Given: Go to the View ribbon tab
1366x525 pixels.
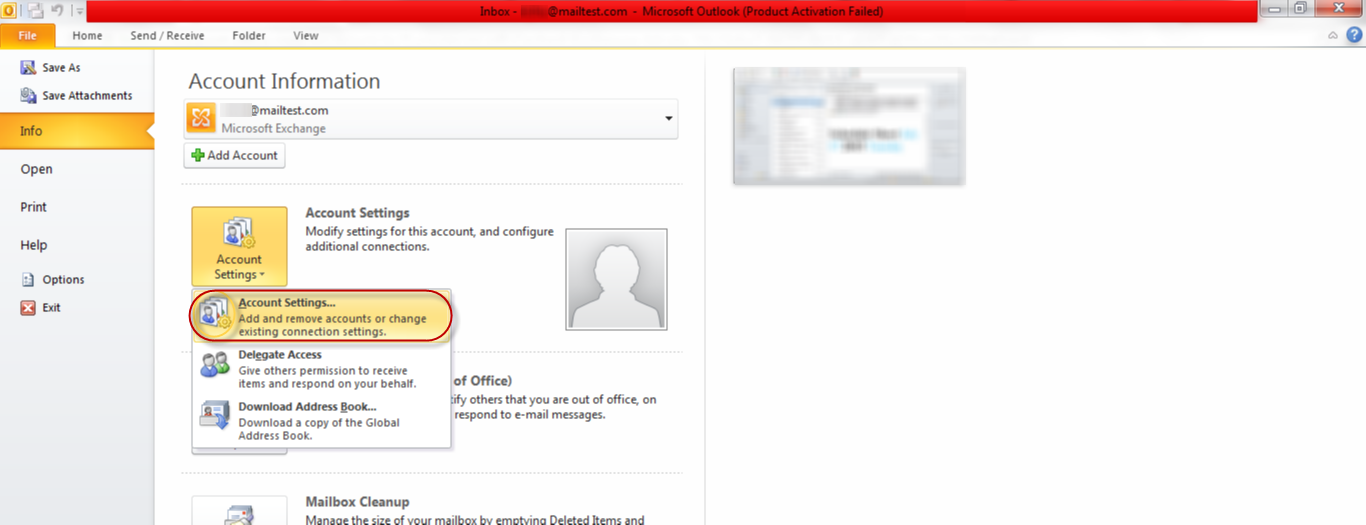Looking at the screenshot, I should pos(306,36).
